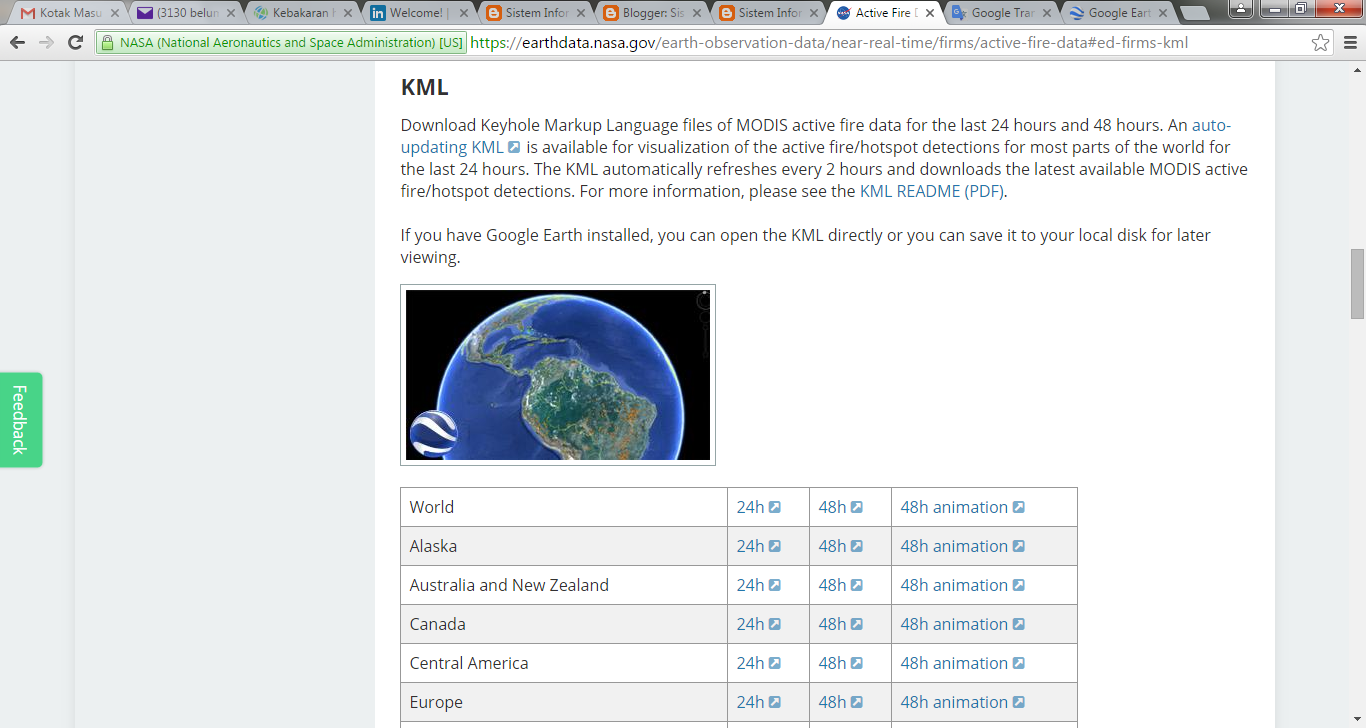Download the Europe 24h KML
The height and width of the screenshot is (728, 1366).
758,702
